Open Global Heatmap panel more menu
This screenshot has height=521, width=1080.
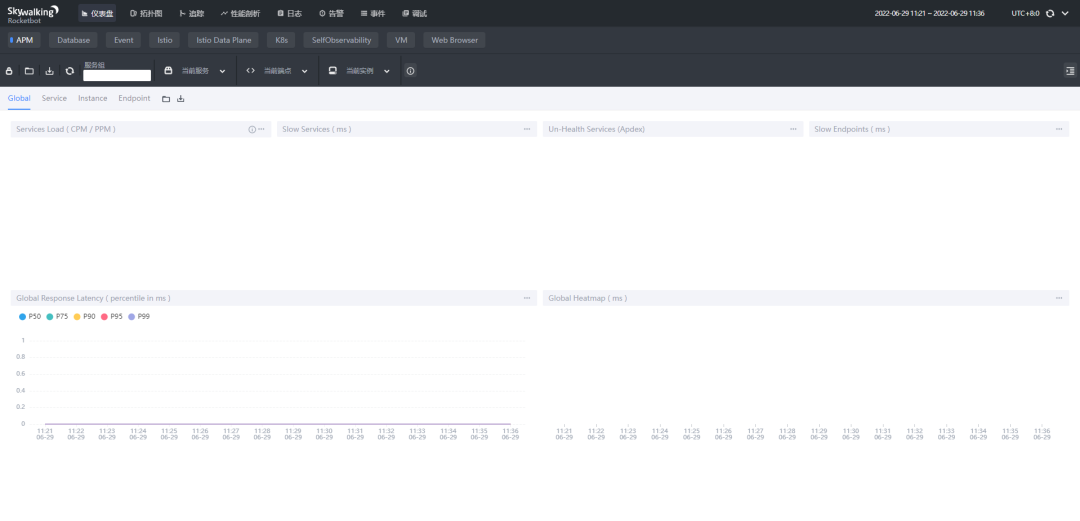pyautogui.click(x=1059, y=298)
